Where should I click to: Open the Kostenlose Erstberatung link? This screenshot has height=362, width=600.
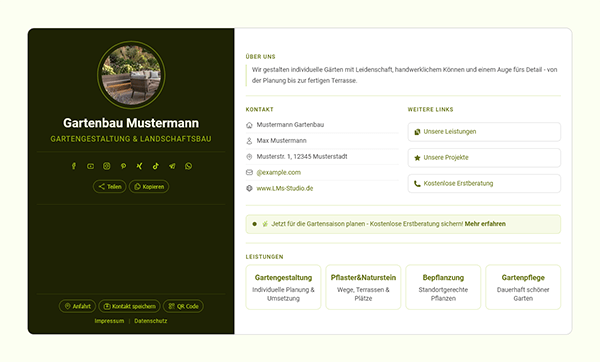[484, 184]
